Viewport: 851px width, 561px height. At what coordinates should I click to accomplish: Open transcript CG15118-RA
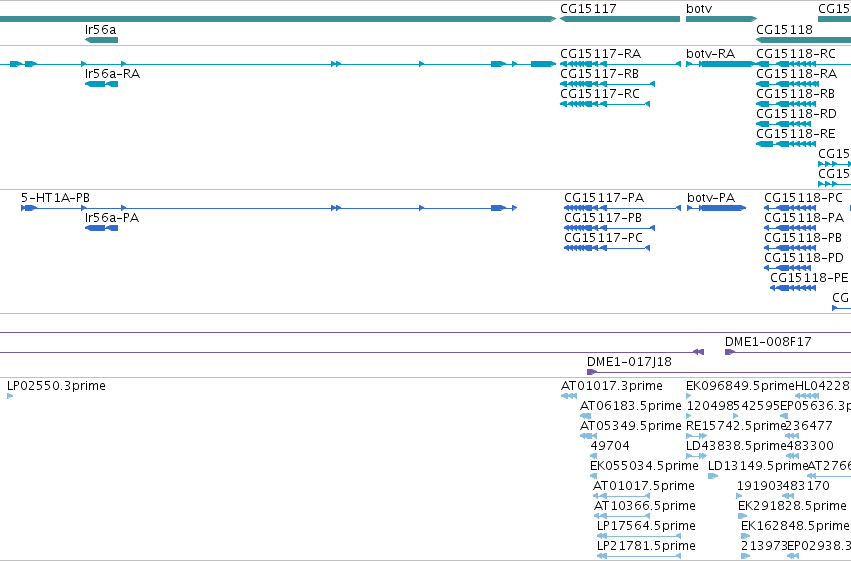(x=796, y=73)
